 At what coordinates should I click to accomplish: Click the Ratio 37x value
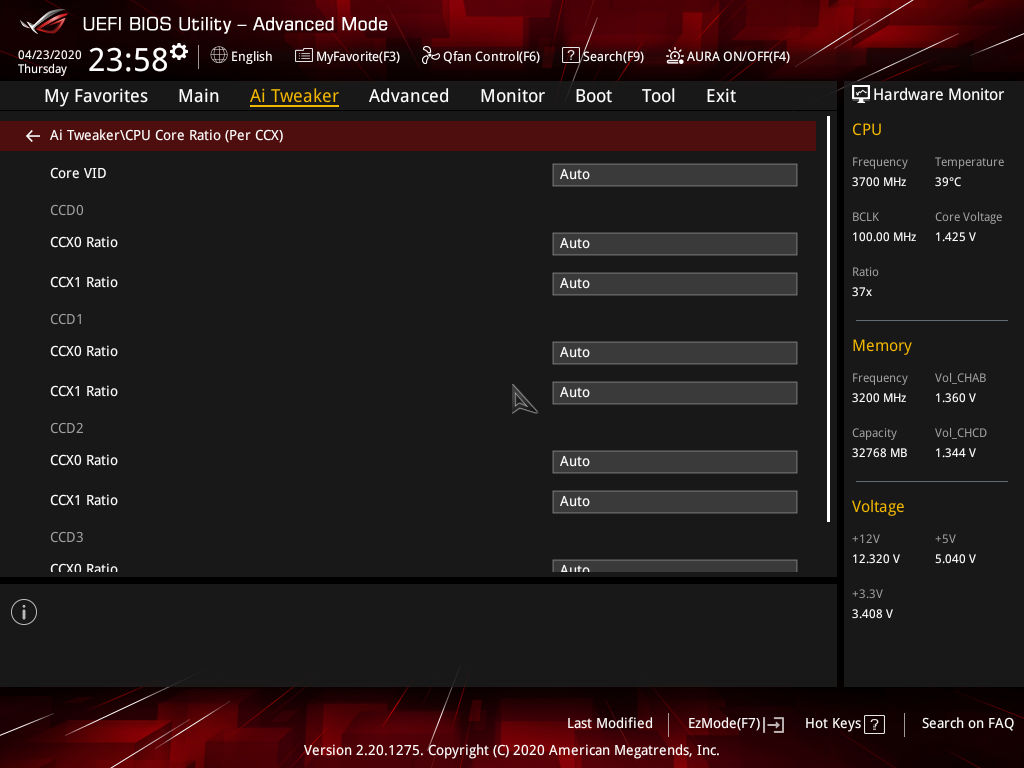tap(861, 292)
